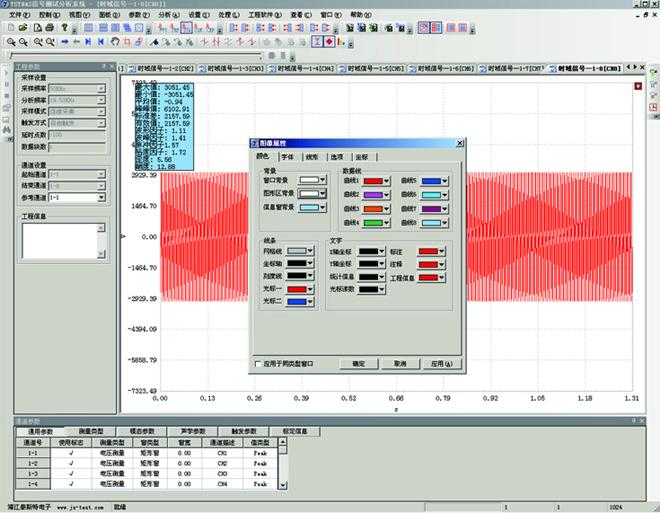Screen dimensions: 660x513
Task: Expand the 窗口背景 color dropdown
Action: coord(322,180)
